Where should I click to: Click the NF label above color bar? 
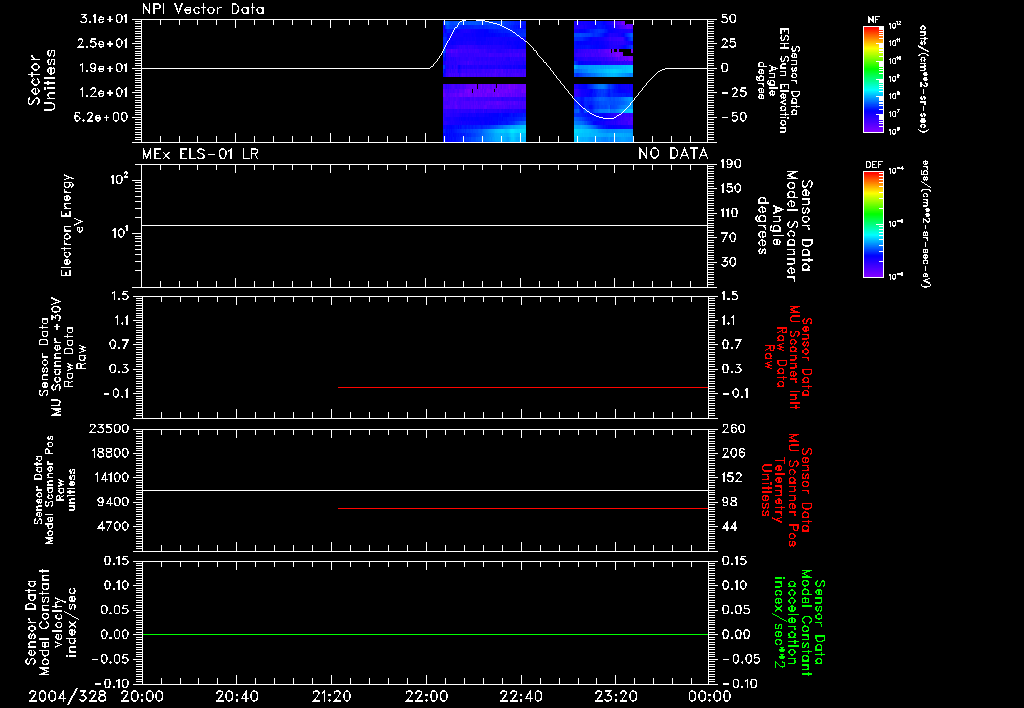point(873,20)
